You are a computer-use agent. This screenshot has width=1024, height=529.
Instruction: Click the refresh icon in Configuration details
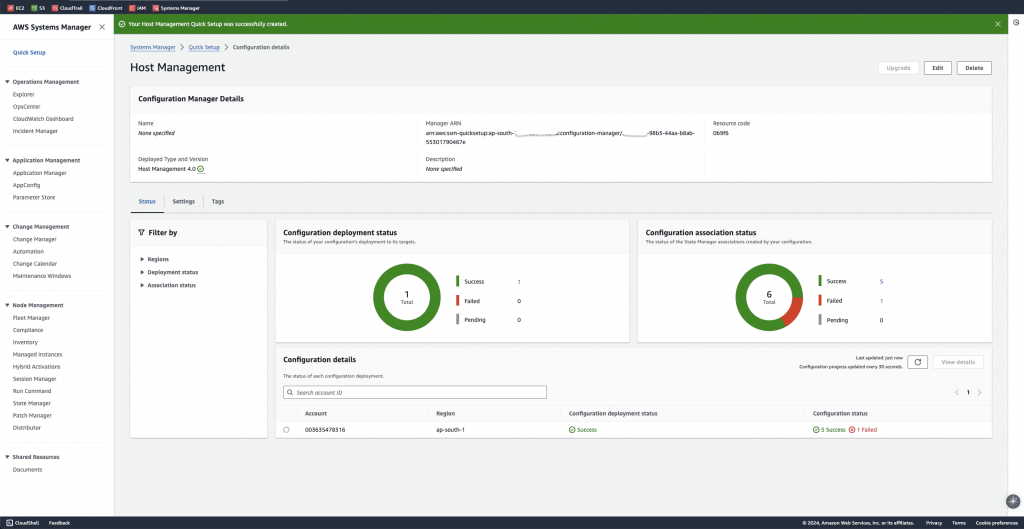[x=918, y=362]
